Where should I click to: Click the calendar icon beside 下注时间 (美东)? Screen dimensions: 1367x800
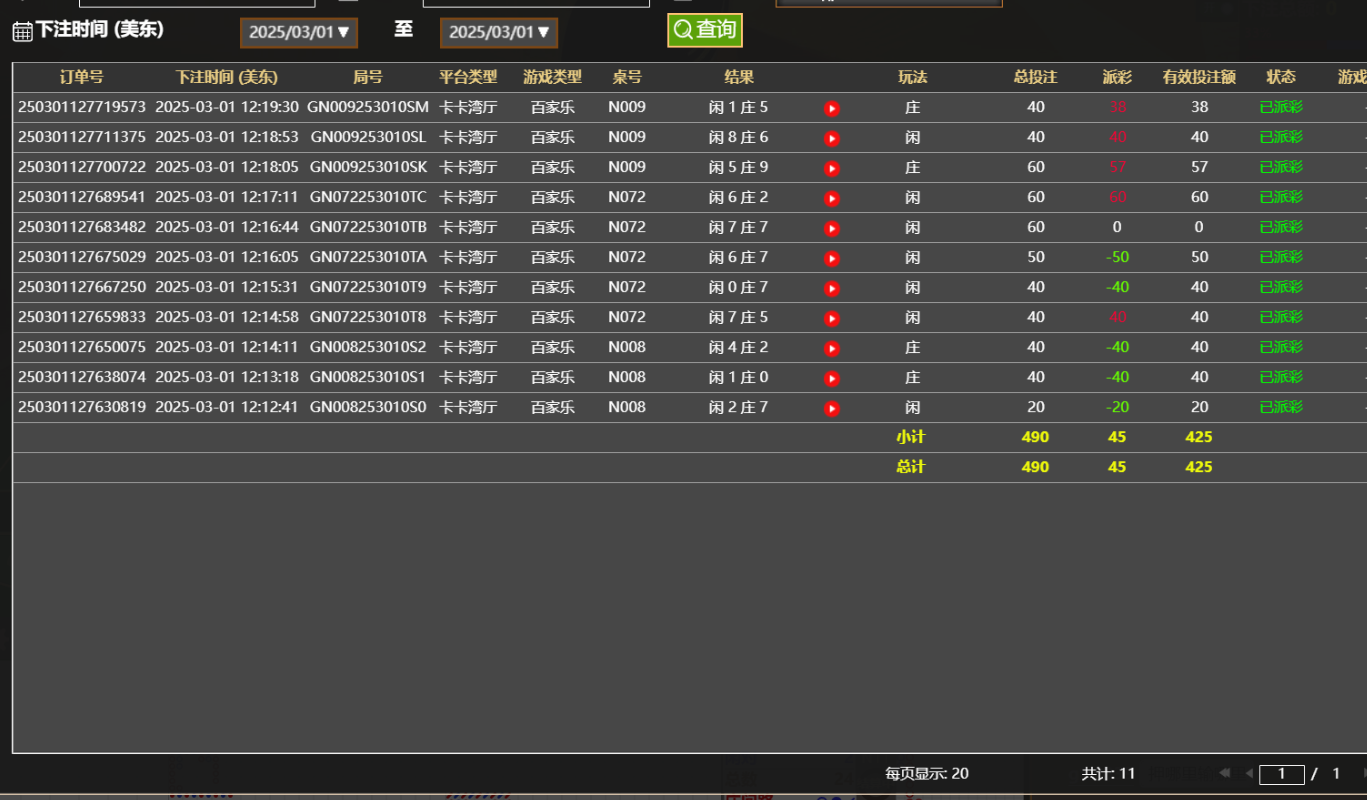click(x=21, y=30)
